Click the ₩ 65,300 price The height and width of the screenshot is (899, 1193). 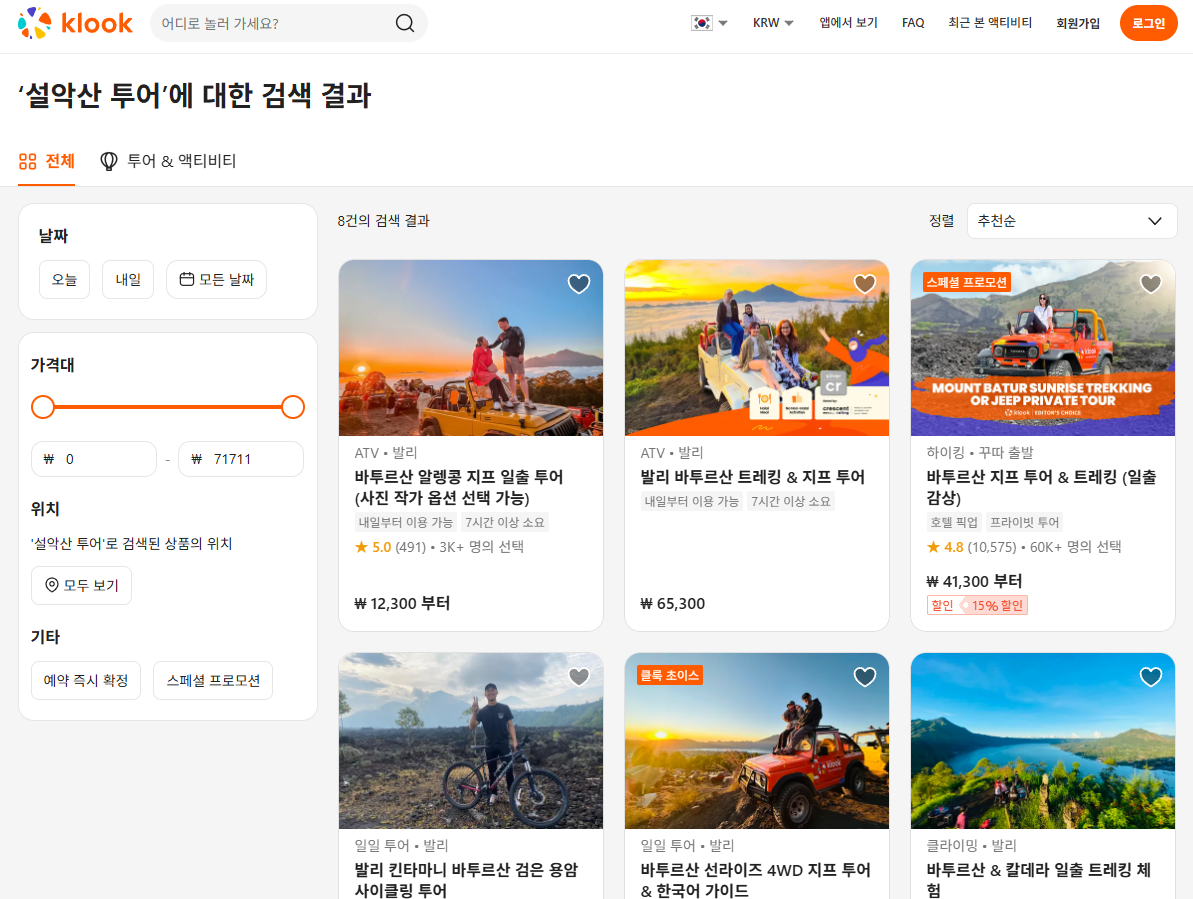coord(673,604)
